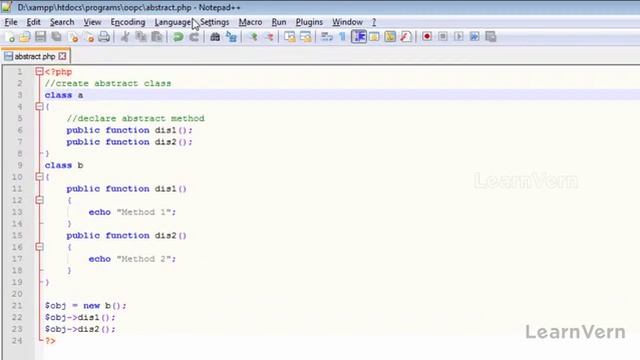Click the Stop recording macro icon
This screenshot has height=360, width=640.
pos(443,37)
